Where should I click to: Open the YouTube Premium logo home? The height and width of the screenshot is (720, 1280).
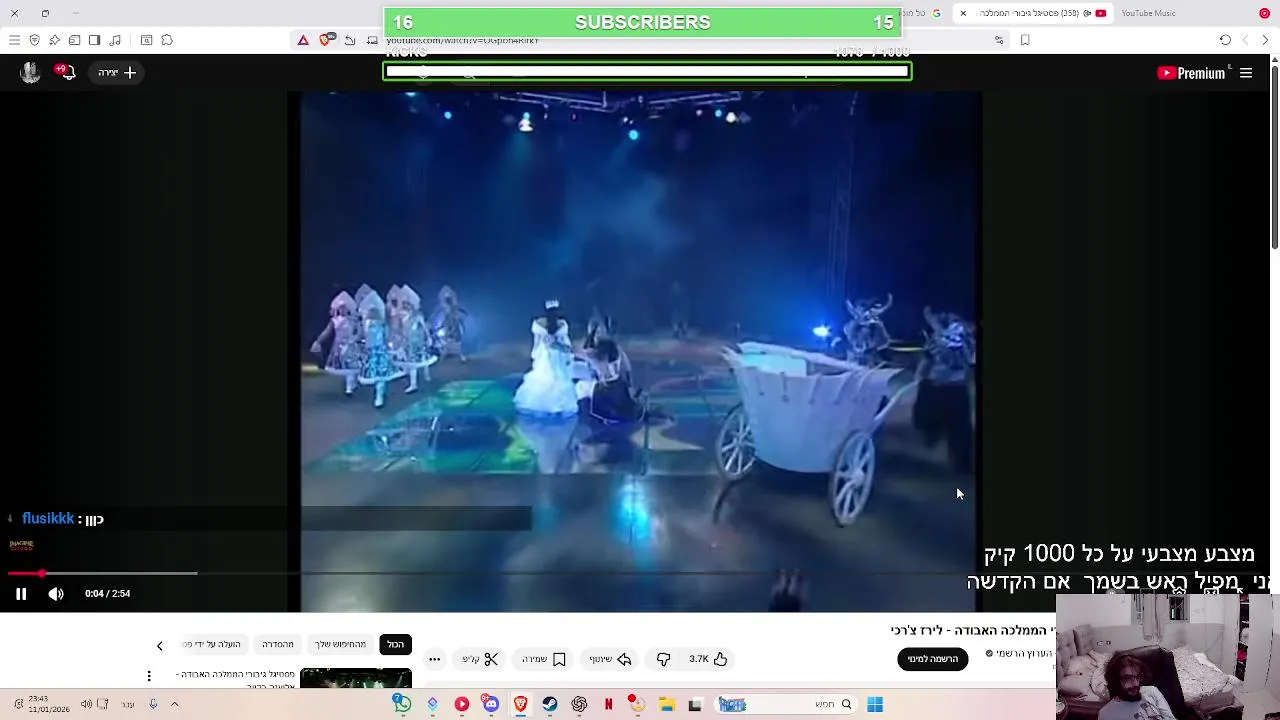point(1191,73)
